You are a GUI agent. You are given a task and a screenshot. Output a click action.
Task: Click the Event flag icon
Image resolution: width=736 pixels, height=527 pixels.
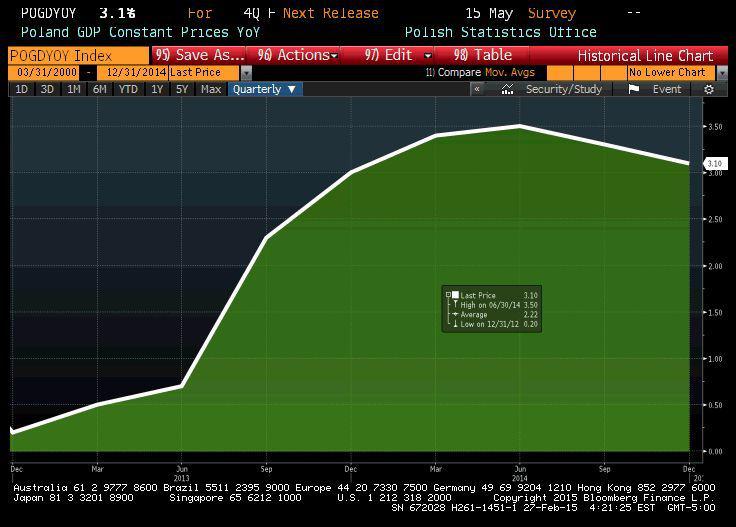click(x=633, y=89)
